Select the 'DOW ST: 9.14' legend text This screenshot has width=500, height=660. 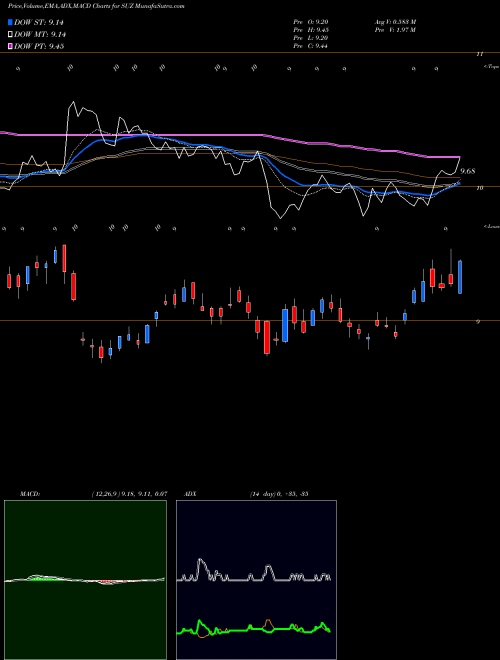pyautogui.click(x=39, y=23)
